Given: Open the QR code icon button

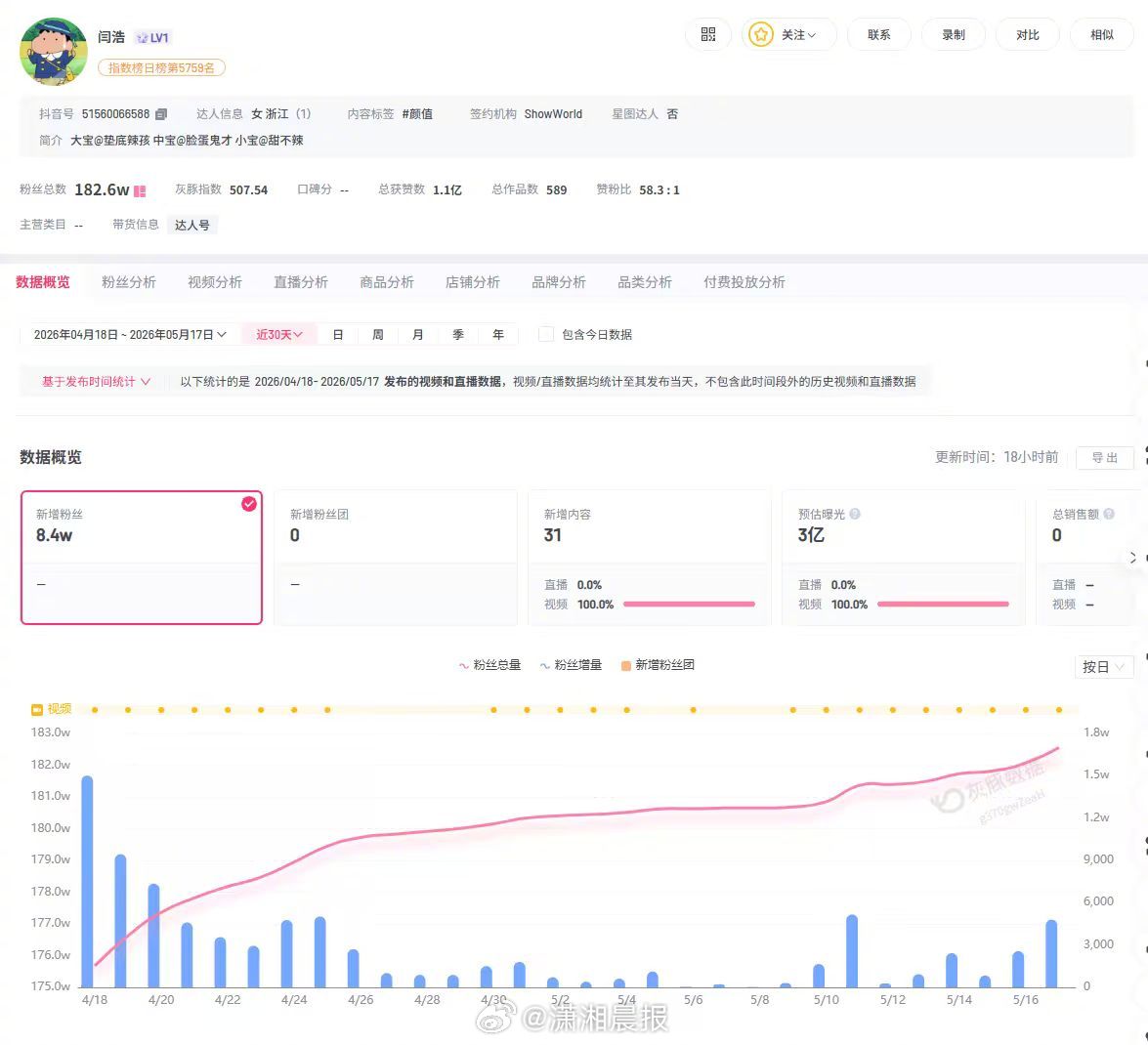Looking at the screenshot, I should [708, 34].
